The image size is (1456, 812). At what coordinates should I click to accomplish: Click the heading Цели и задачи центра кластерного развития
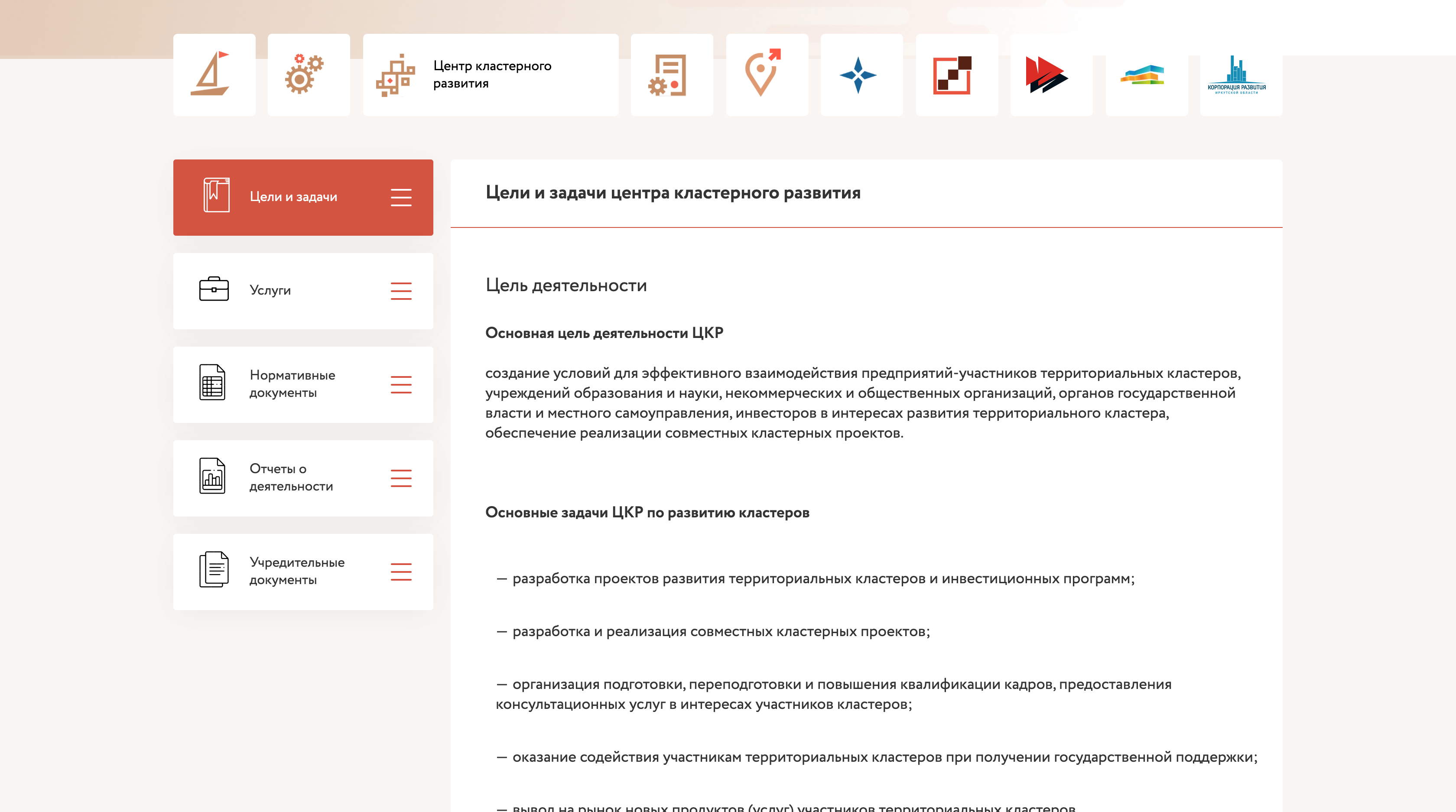tap(673, 193)
